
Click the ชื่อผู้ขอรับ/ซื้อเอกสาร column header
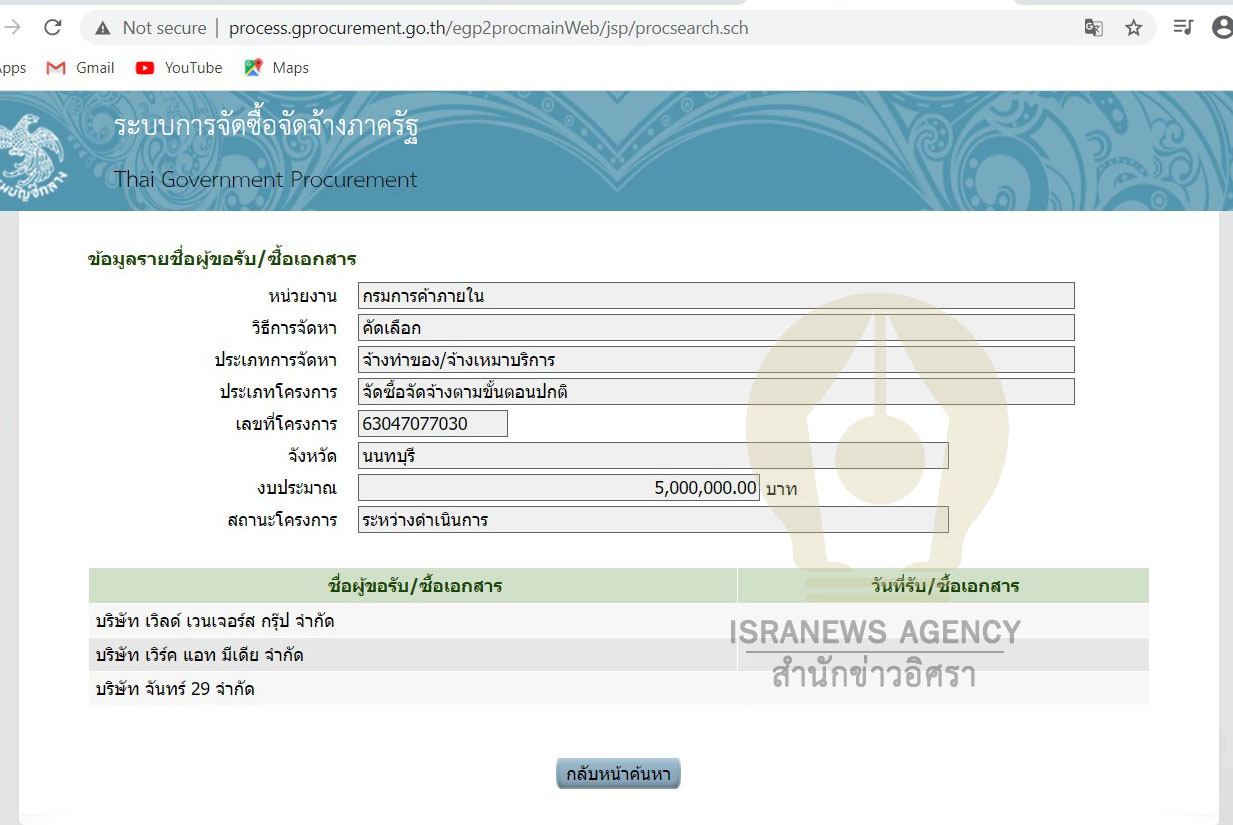(x=414, y=586)
